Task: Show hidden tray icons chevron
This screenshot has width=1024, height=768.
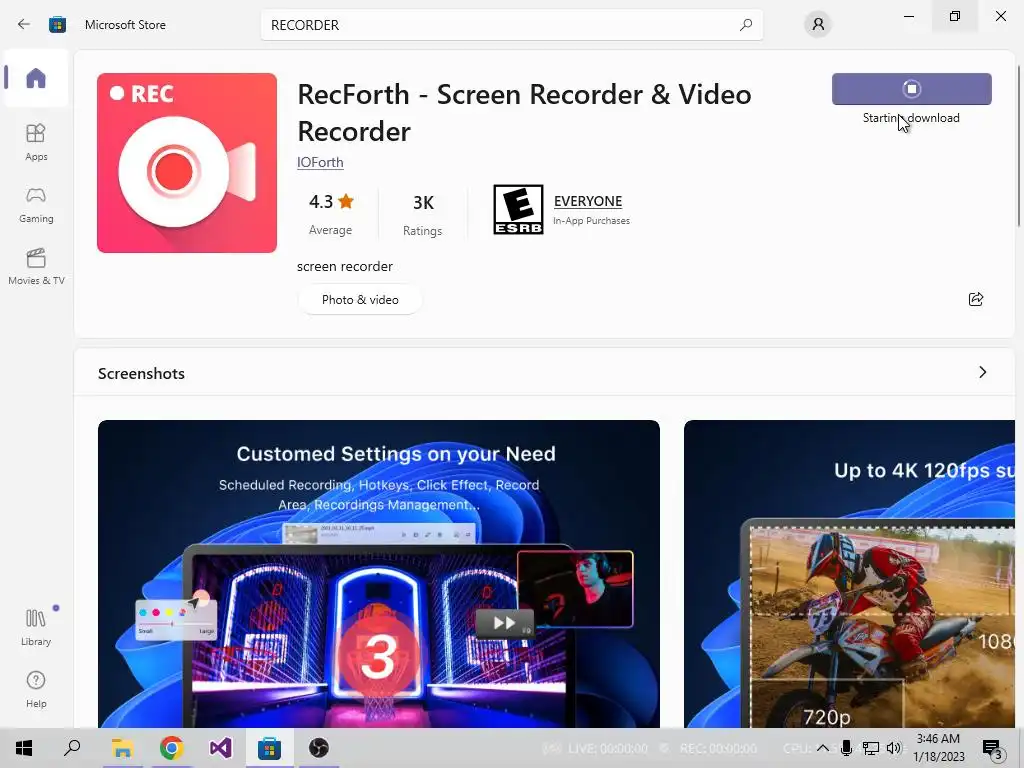Action: 823,748
